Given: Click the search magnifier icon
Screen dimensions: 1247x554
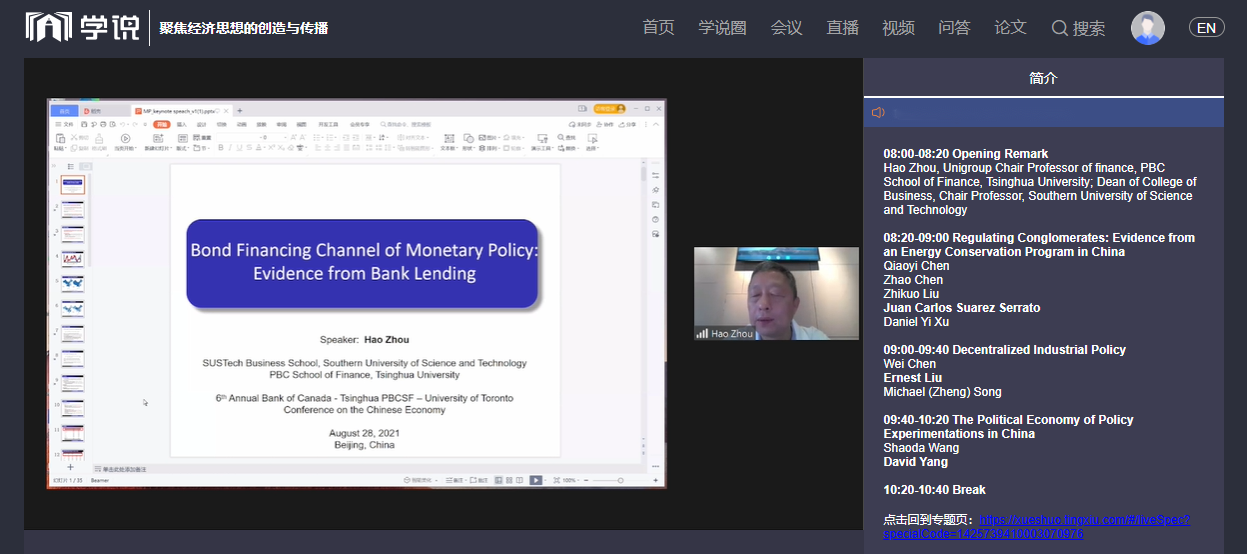Looking at the screenshot, I should point(1060,28).
